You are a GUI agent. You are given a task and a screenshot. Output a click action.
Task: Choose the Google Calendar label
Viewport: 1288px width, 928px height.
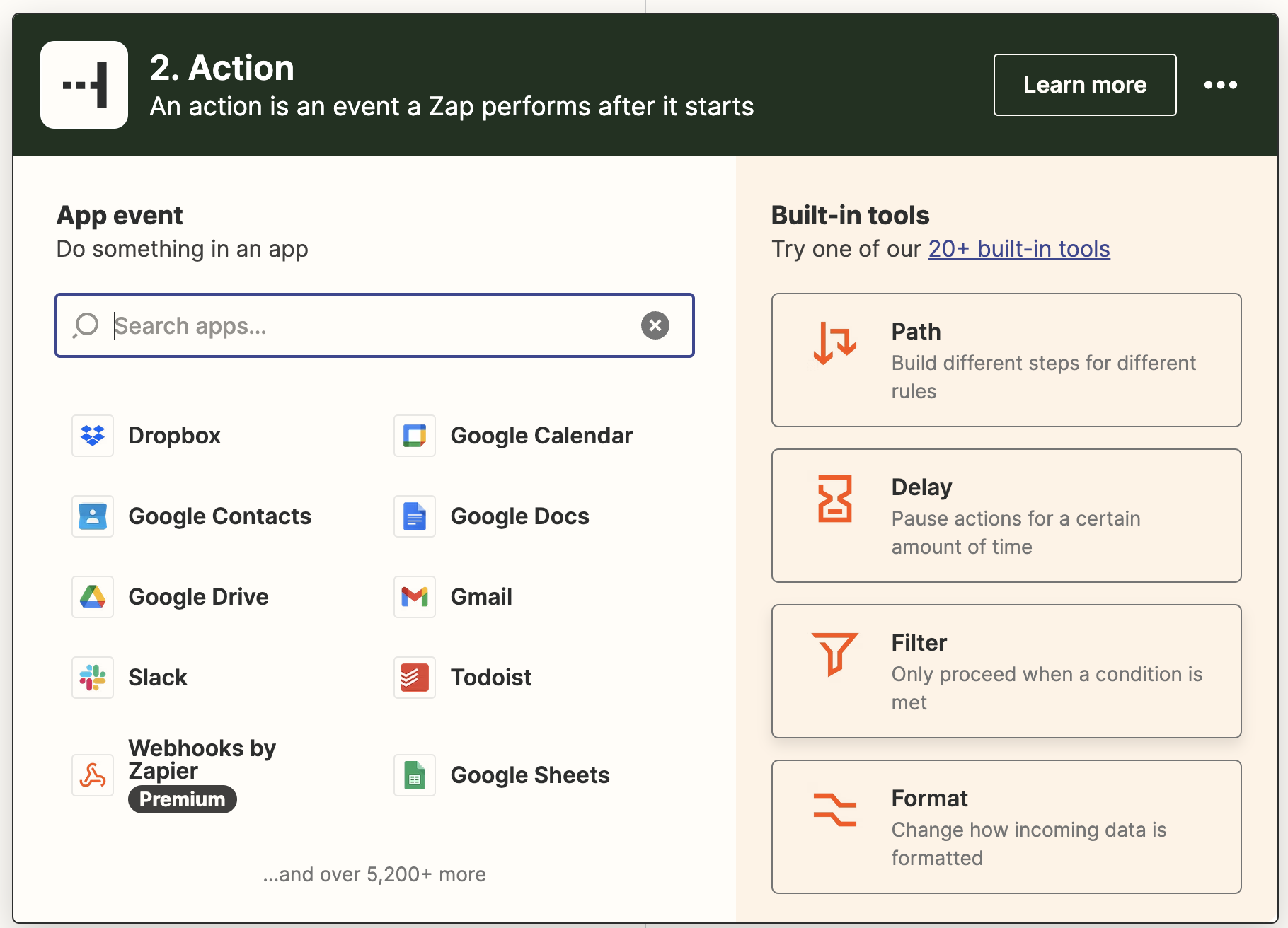coord(541,436)
